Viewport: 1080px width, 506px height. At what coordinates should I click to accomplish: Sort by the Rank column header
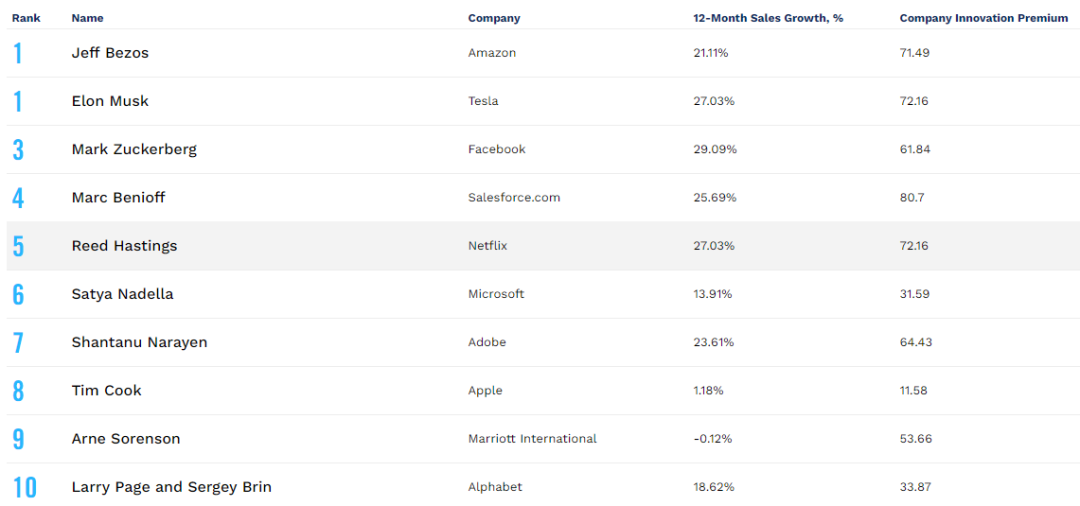26,19
